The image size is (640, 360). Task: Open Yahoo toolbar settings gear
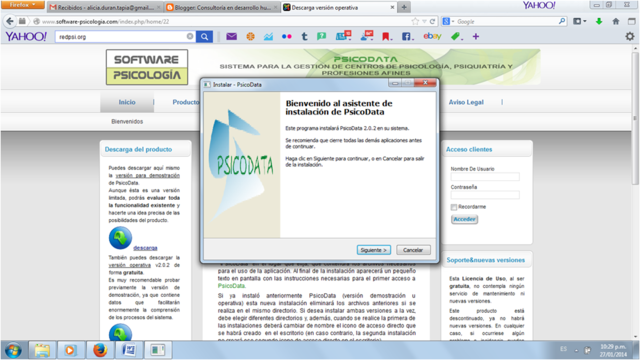point(630,36)
